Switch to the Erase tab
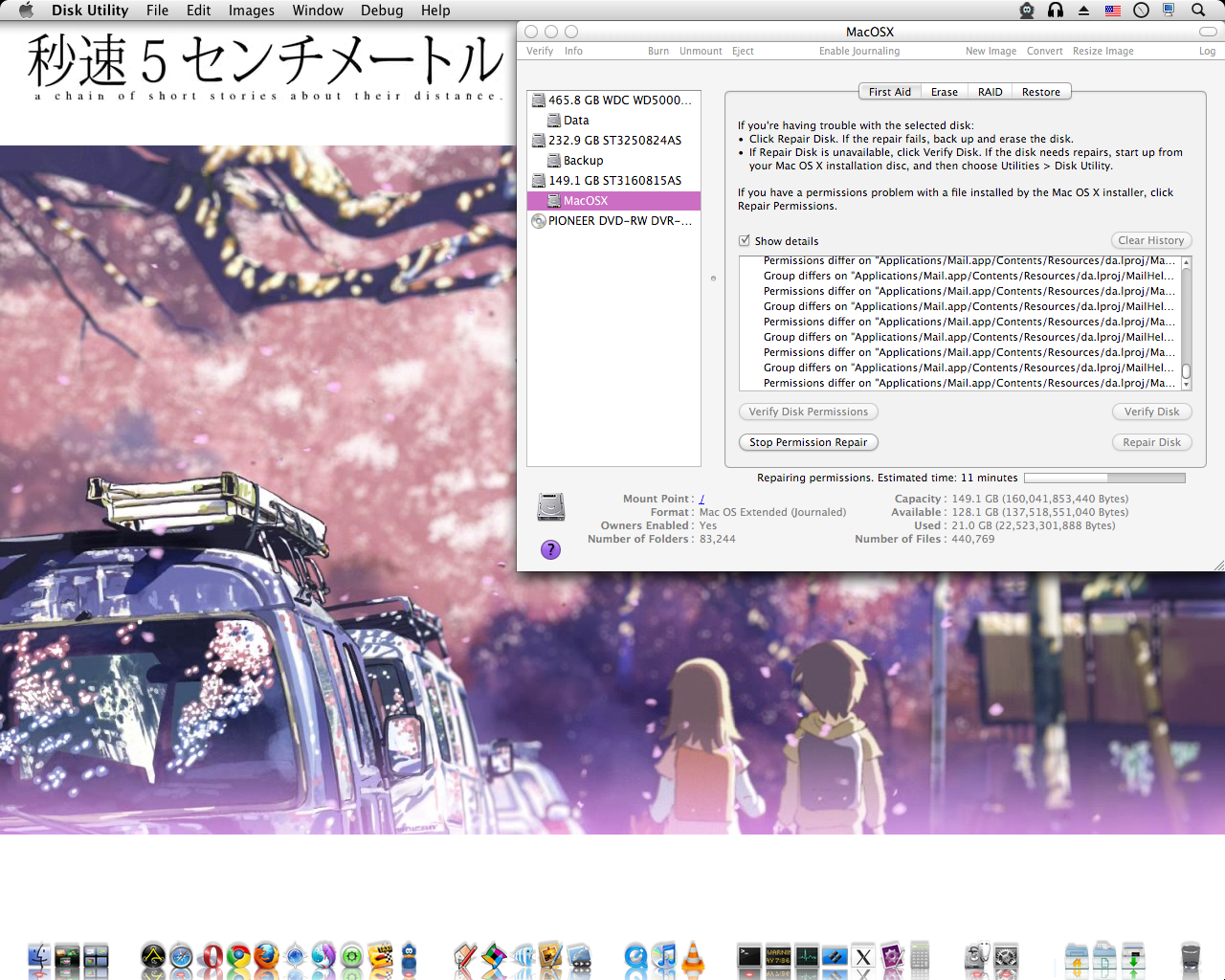The image size is (1225, 980). [x=945, y=92]
